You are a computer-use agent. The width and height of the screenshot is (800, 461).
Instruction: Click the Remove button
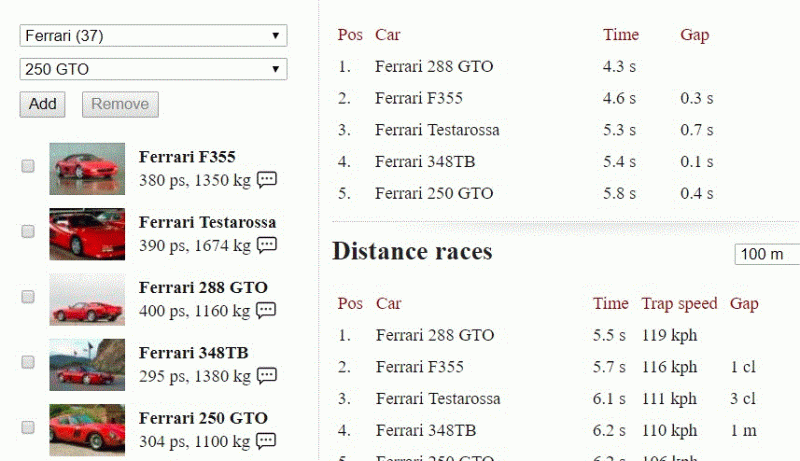pyautogui.click(x=120, y=104)
